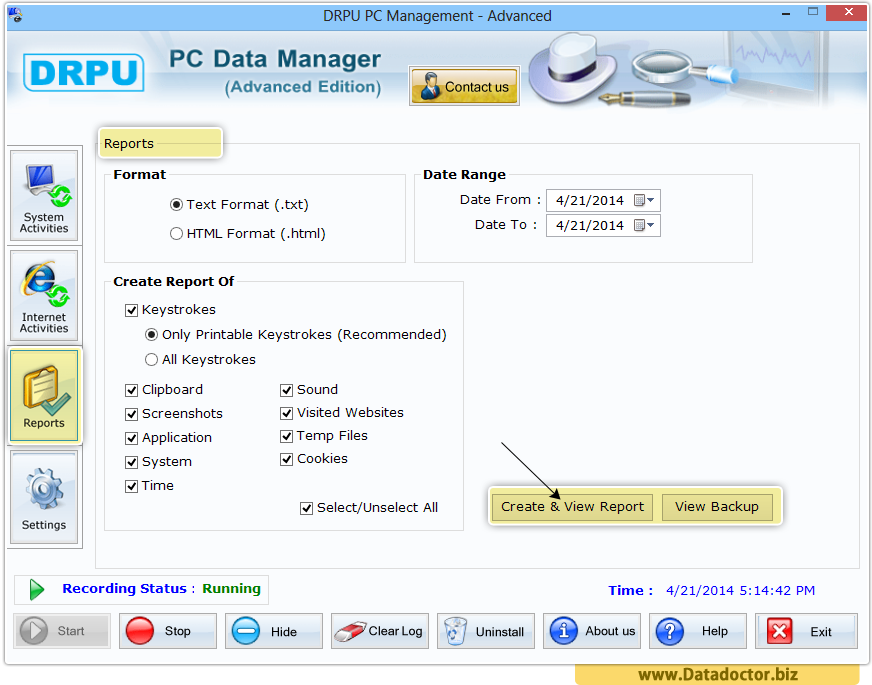Image resolution: width=872 pixels, height=685 pixels.
Task: Click the Exit button with red X
Action: coord(806,631)
